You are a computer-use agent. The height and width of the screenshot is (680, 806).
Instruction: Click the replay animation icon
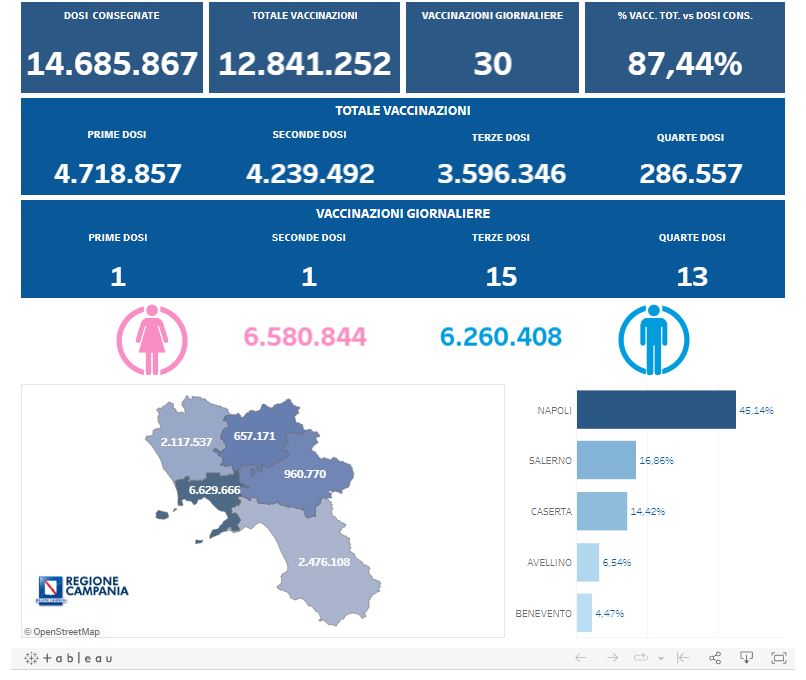click(x=641, y=658)
